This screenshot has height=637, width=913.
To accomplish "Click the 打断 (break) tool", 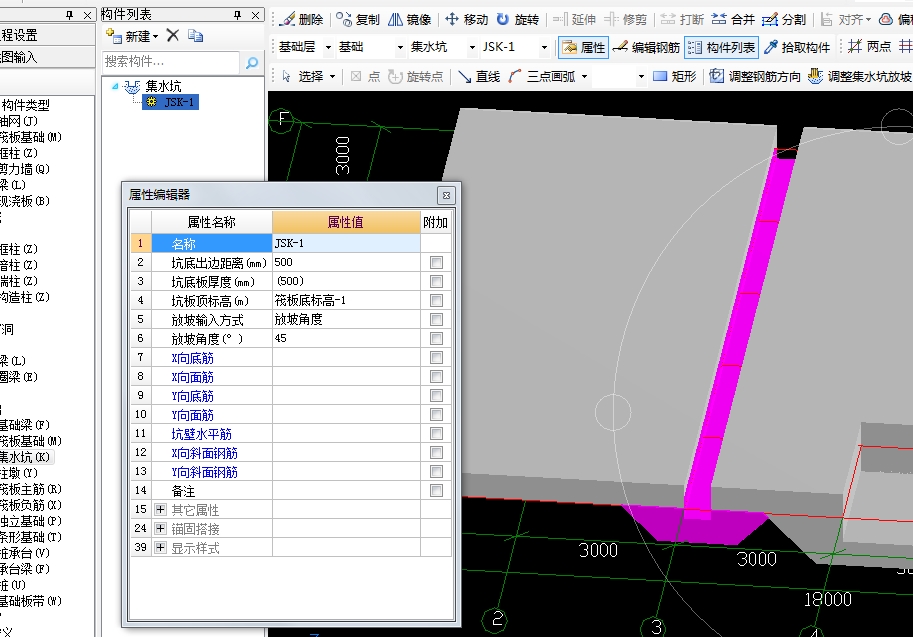I will click(682, 19).
